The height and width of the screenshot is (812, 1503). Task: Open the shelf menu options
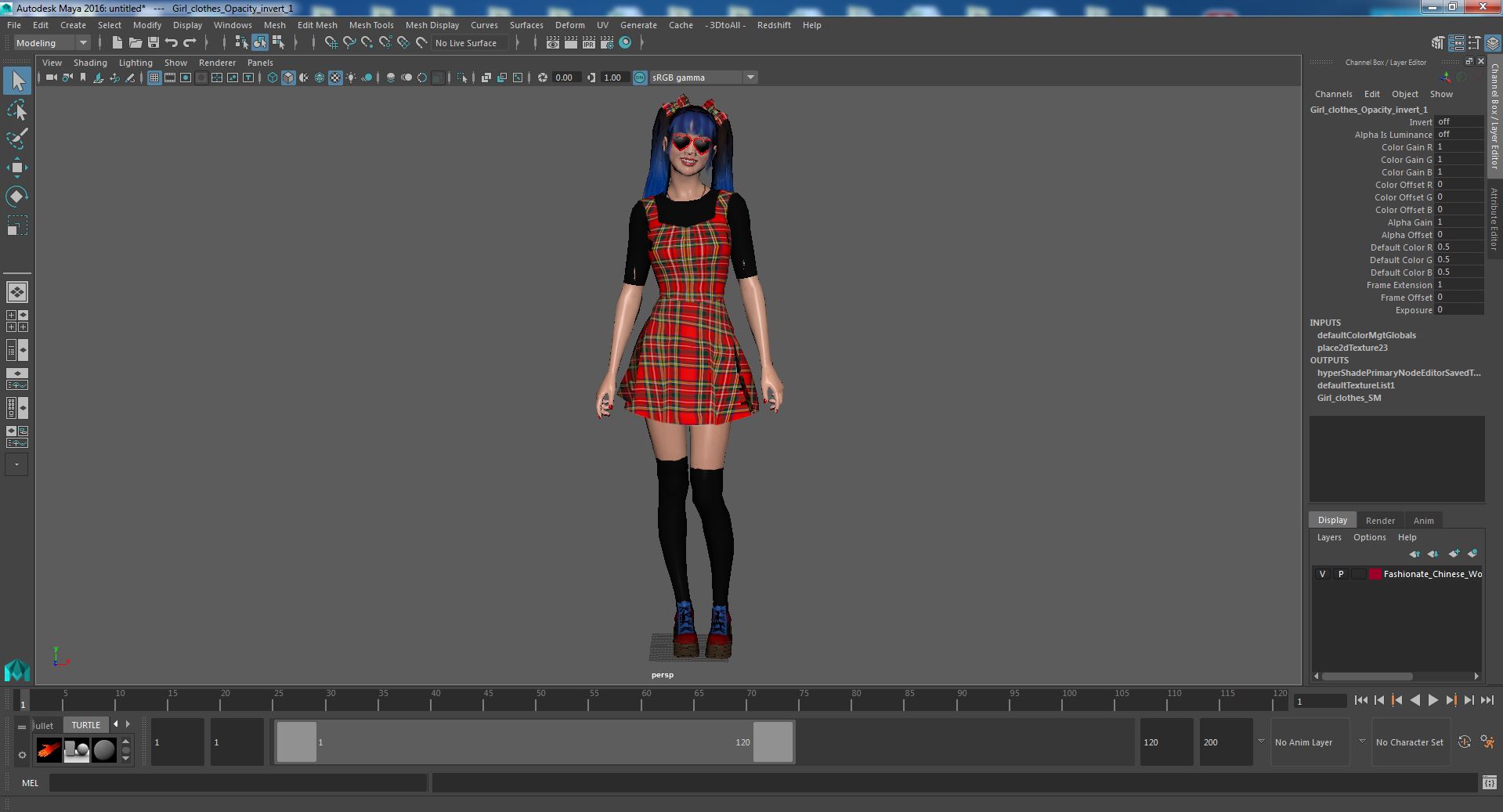[x=22, y=755]
